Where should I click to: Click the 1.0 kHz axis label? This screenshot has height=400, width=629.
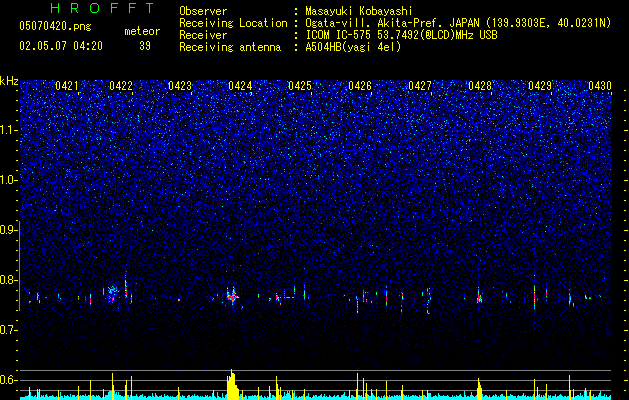pyautogui.click(x=9, y=180)
